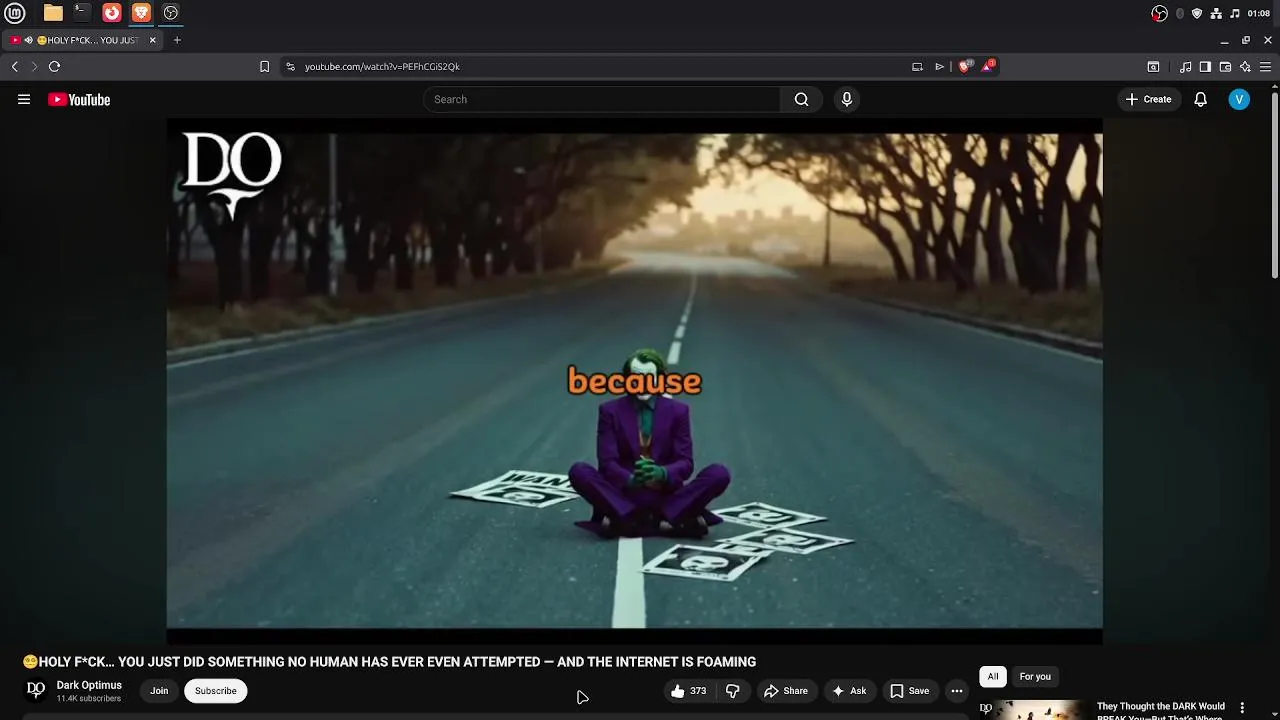Open site settings icon in address bar
1280x720 pixels.
coord(290,67)
